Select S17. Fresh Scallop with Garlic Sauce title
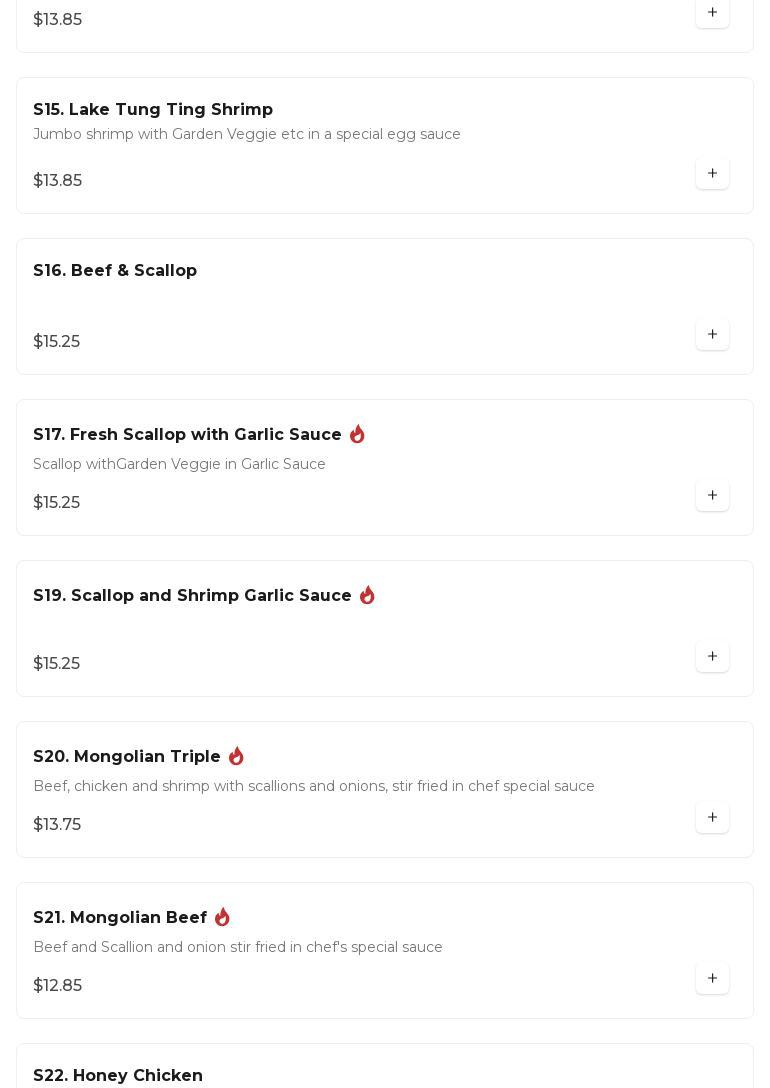Viewport: 770px width, 1088px height. pyautogui.click(x=187, y=435)
